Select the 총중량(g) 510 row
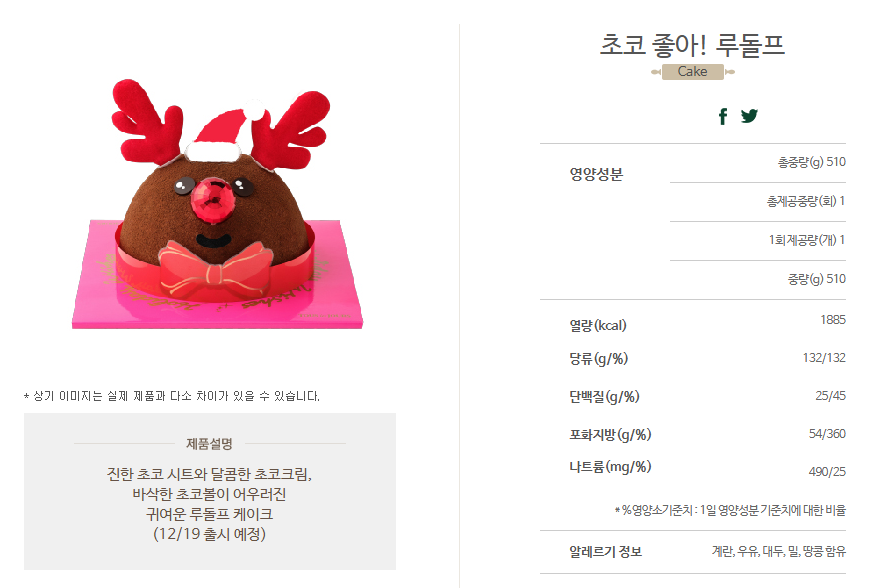Screen dimensions: 871x588 pyautogui.click(x=758, y=162)
